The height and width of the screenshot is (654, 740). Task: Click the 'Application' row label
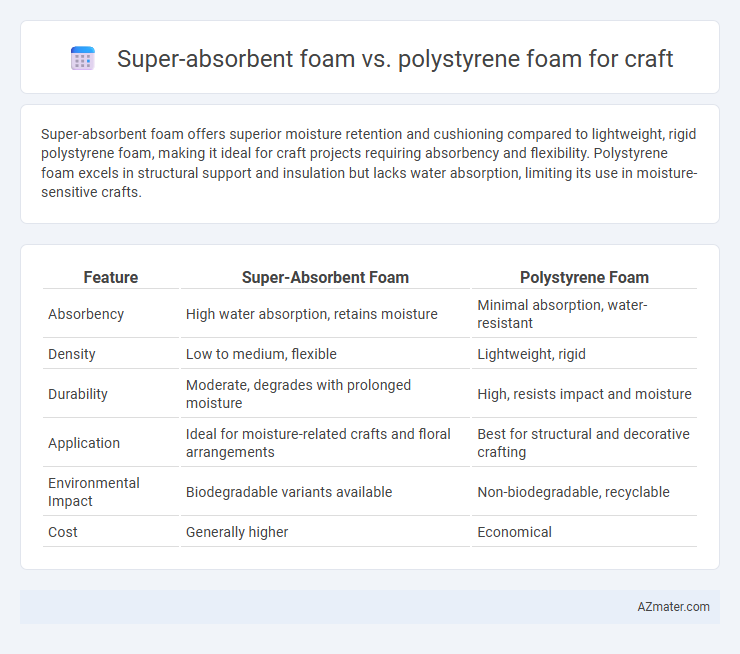click(84, 443)
